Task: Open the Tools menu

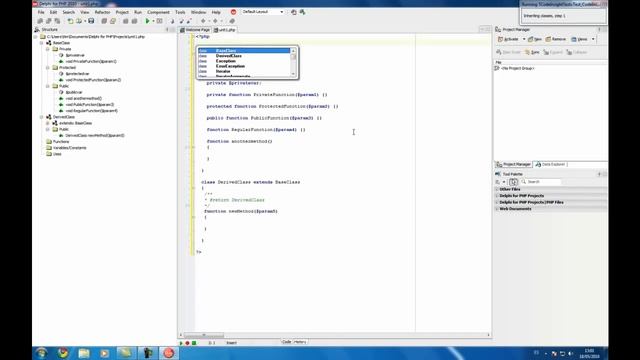Action: (180, 12)
